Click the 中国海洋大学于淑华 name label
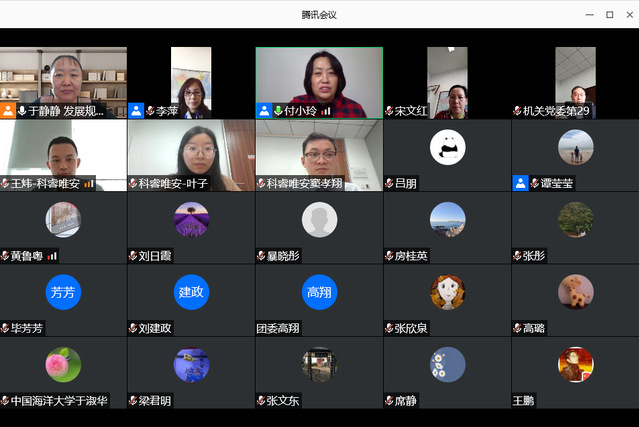 point(57,400)
